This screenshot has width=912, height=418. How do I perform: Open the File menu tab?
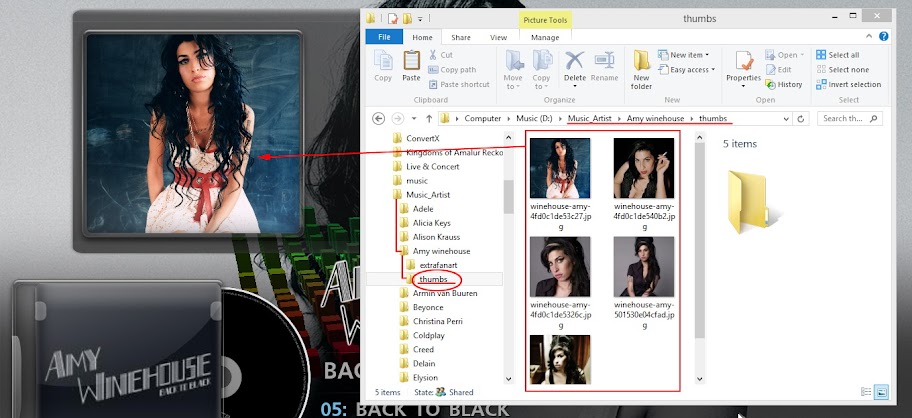coord(384,37)
